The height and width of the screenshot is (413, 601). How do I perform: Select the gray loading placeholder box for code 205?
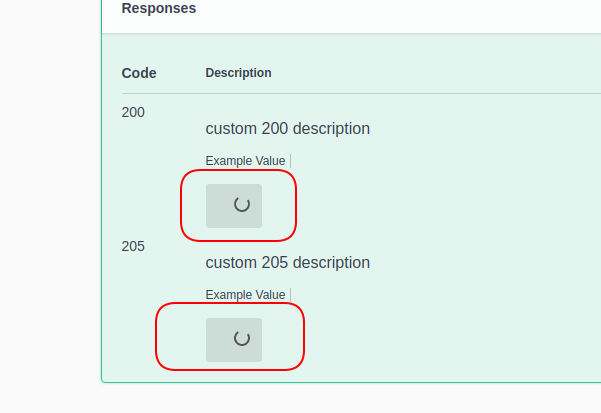pos(234,340)
